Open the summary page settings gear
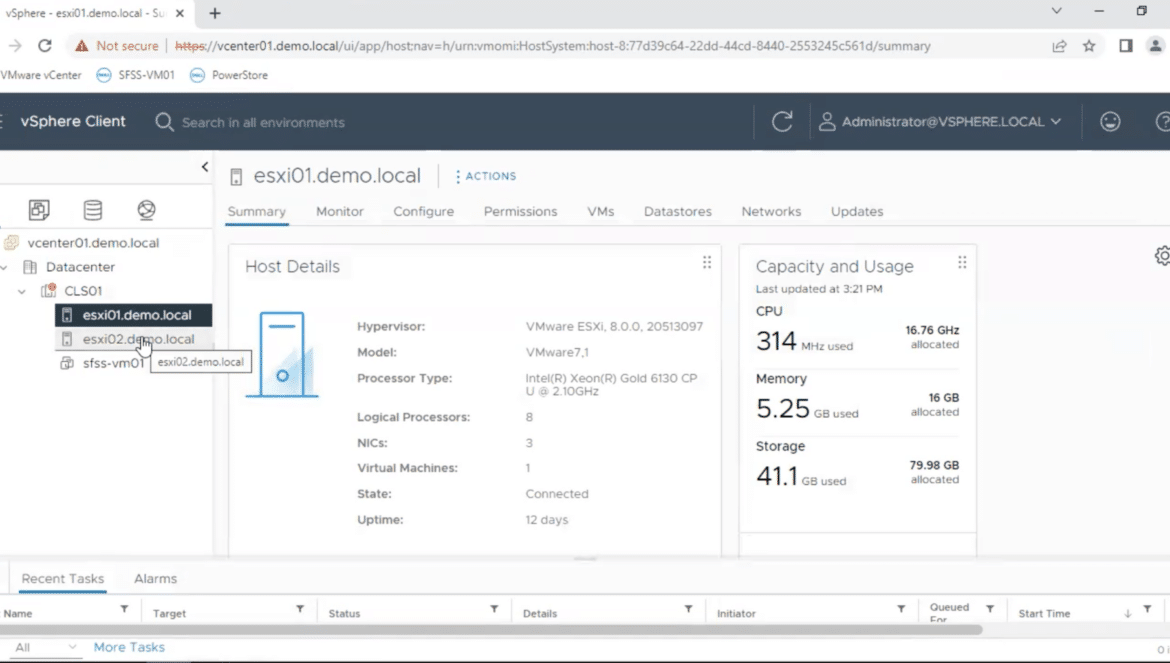Screen dimensions: 1170x663 pos(1163,256)
